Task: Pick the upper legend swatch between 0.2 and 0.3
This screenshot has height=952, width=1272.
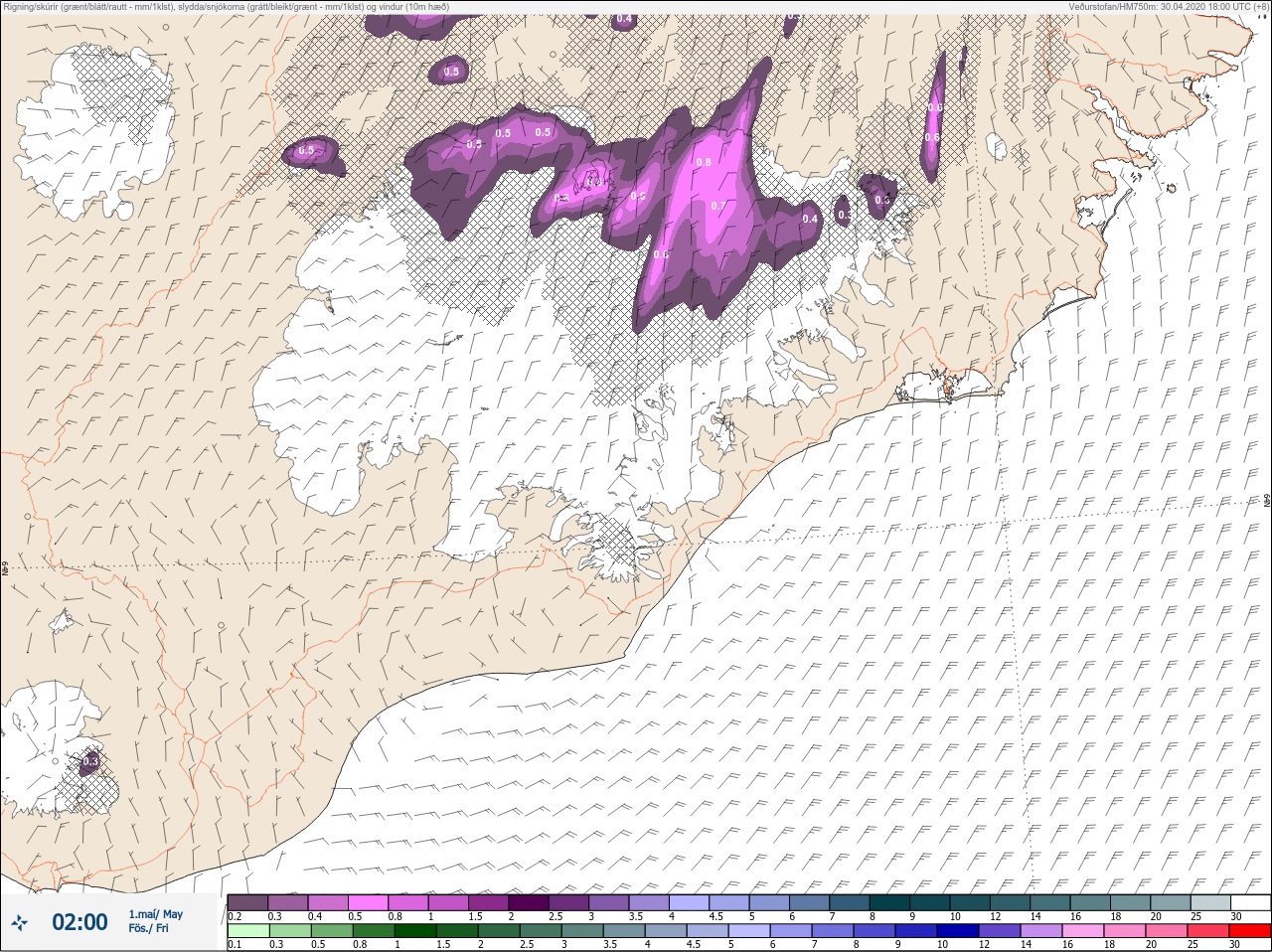Action: click(x=247, y=902)
